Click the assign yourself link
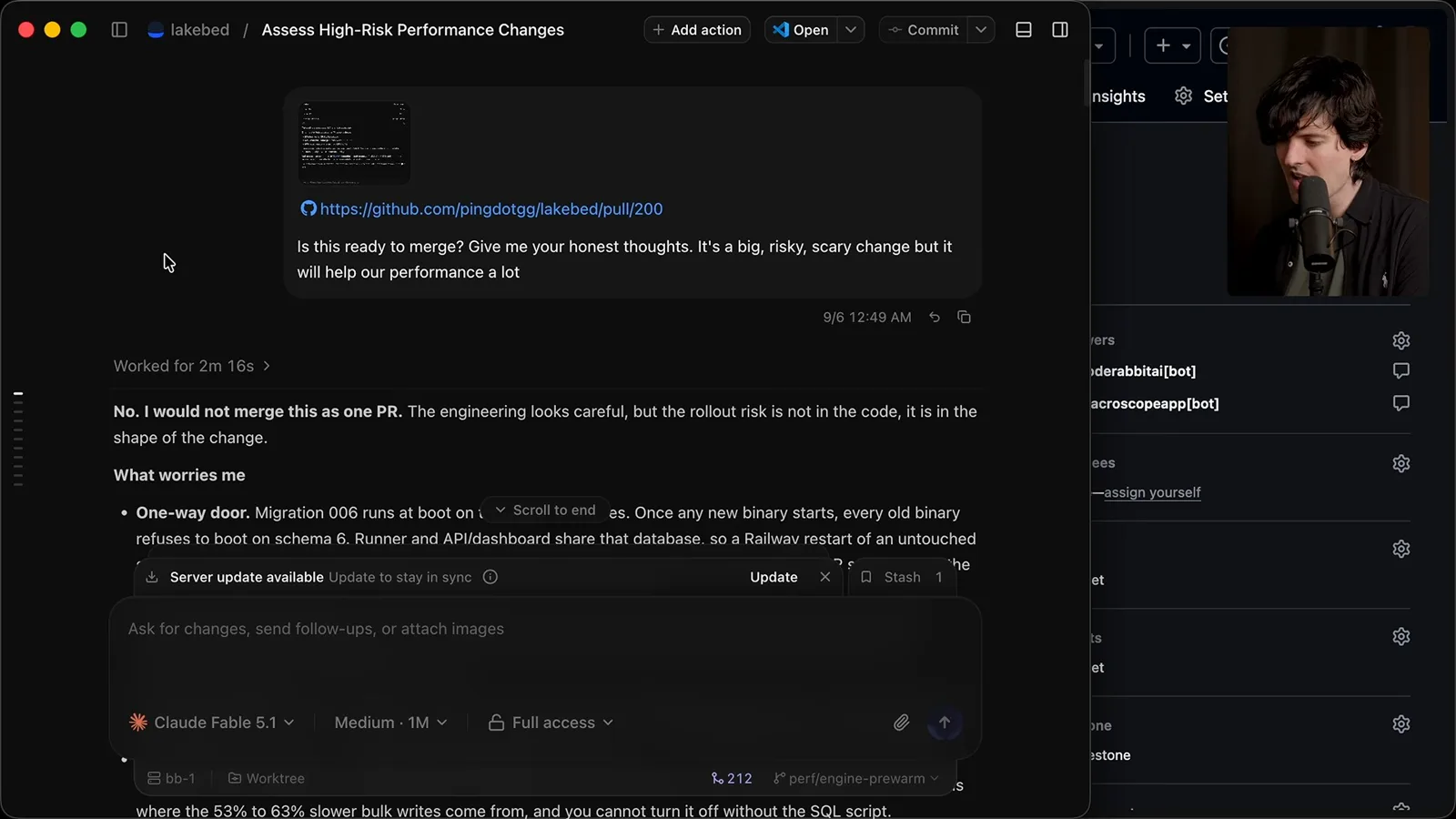Screen dimensions: 1456x819 tap(1152, 492)
